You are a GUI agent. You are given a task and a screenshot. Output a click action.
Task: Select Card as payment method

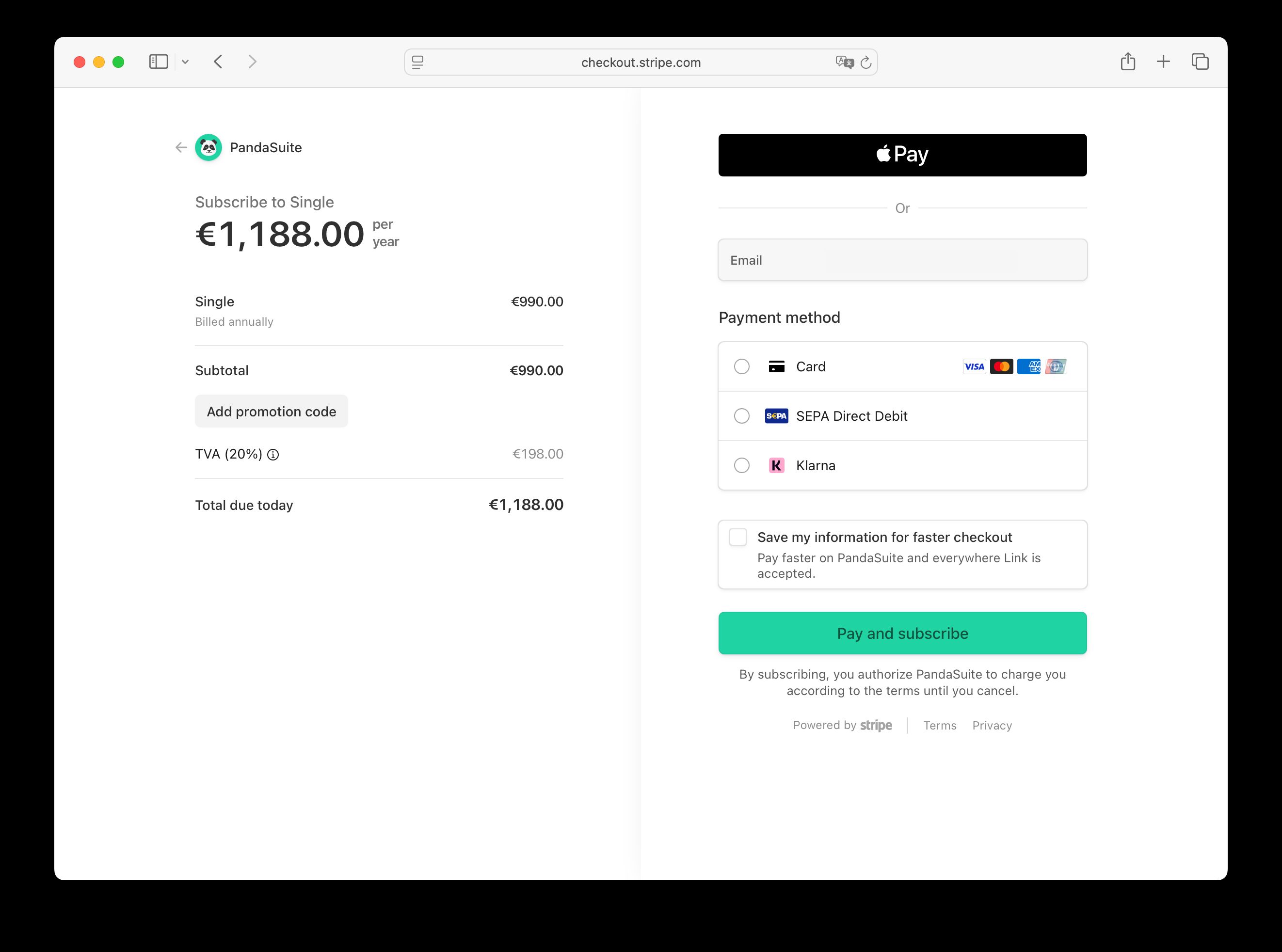pos(741,366)
